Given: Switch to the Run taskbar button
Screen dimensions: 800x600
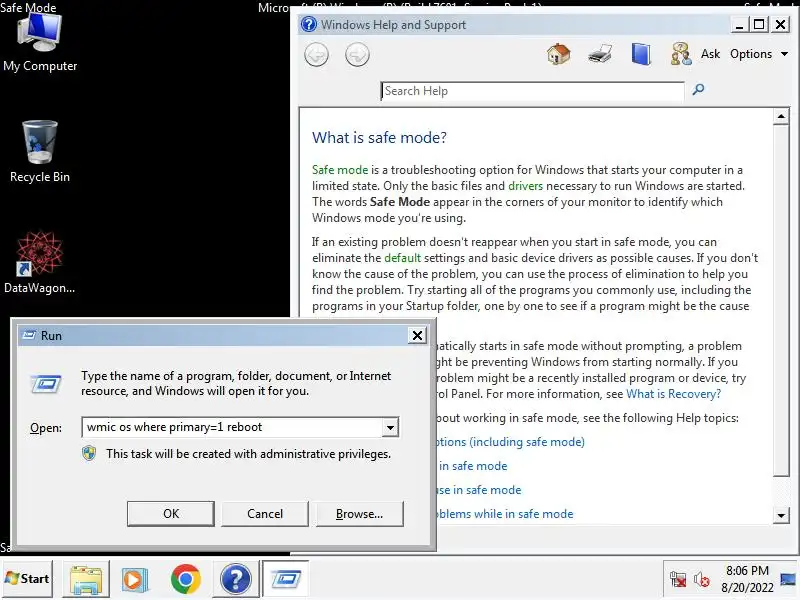Looking at the screenshot, I should 286,579.
